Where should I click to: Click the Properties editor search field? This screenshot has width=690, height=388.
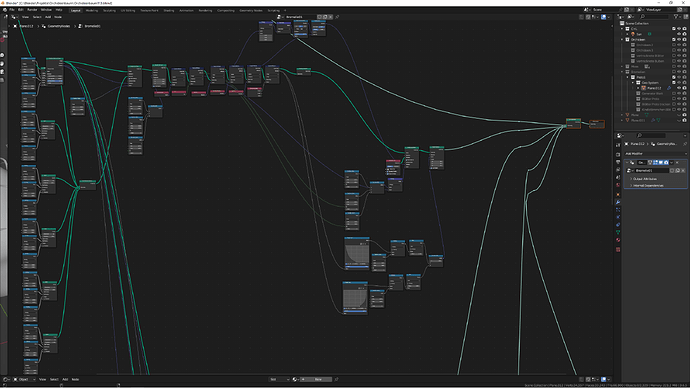tap(652, 135)
